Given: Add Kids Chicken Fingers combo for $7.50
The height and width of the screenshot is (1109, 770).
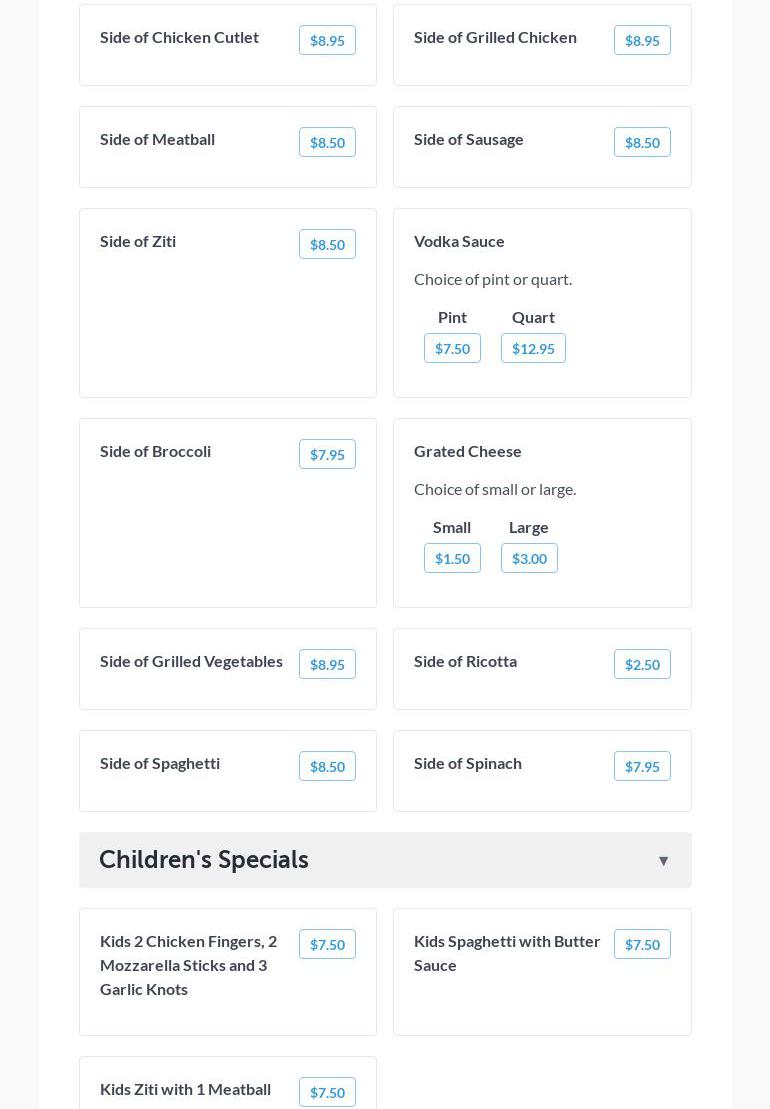Looking at the screenshot, I should [327, 945].
